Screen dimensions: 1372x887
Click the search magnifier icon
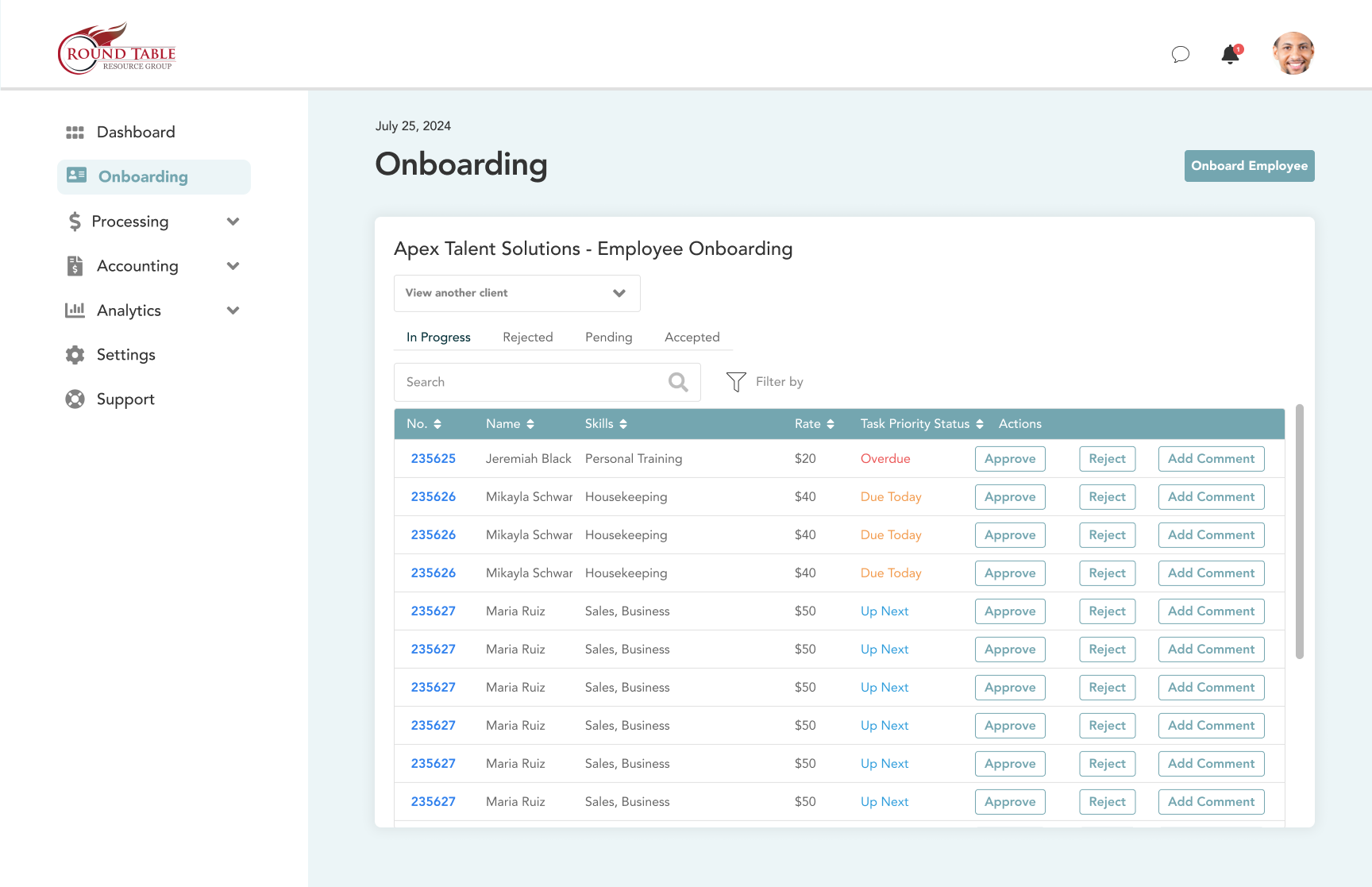coord(677,382)
